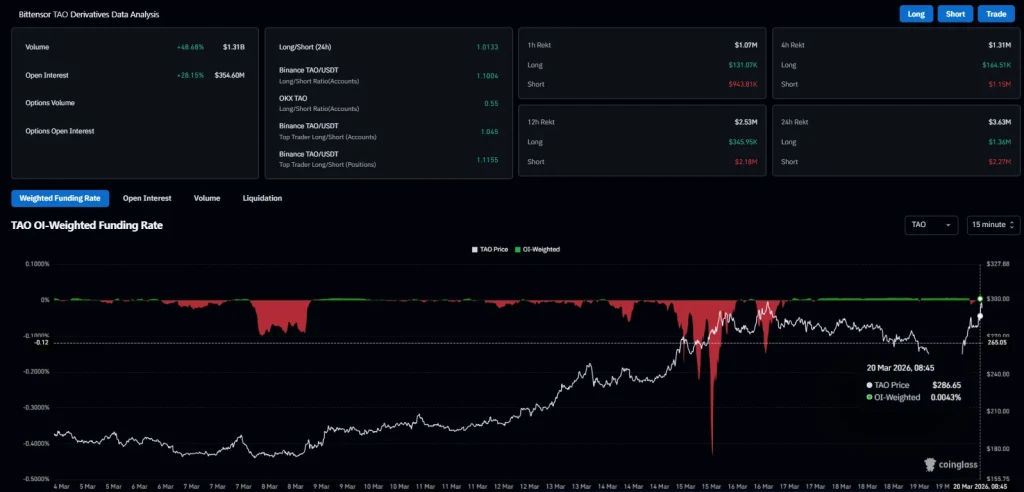Click the Bittensor TAO Derivatives Data Analysis title
The width and height of the screenshot is (1024, 492).
[88, 14]
